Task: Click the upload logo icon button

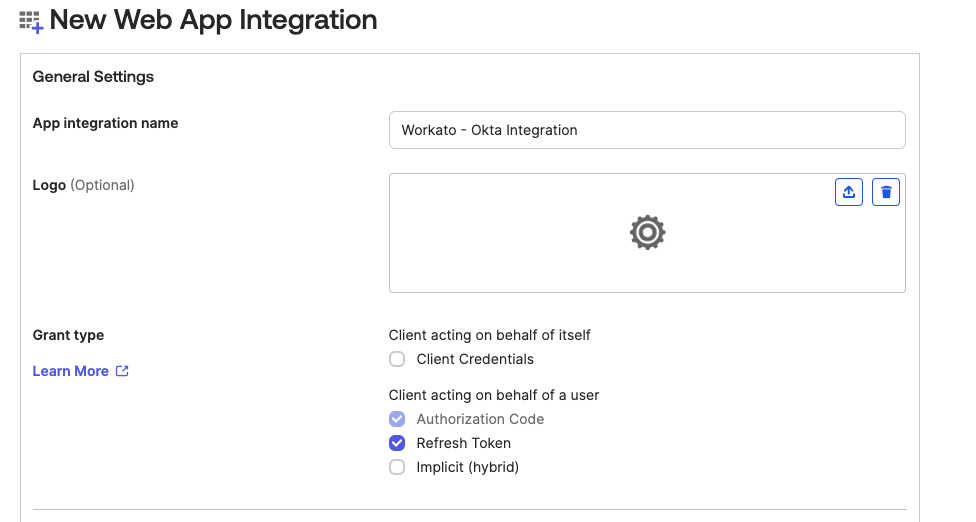Action: click(x=848, y=192)
